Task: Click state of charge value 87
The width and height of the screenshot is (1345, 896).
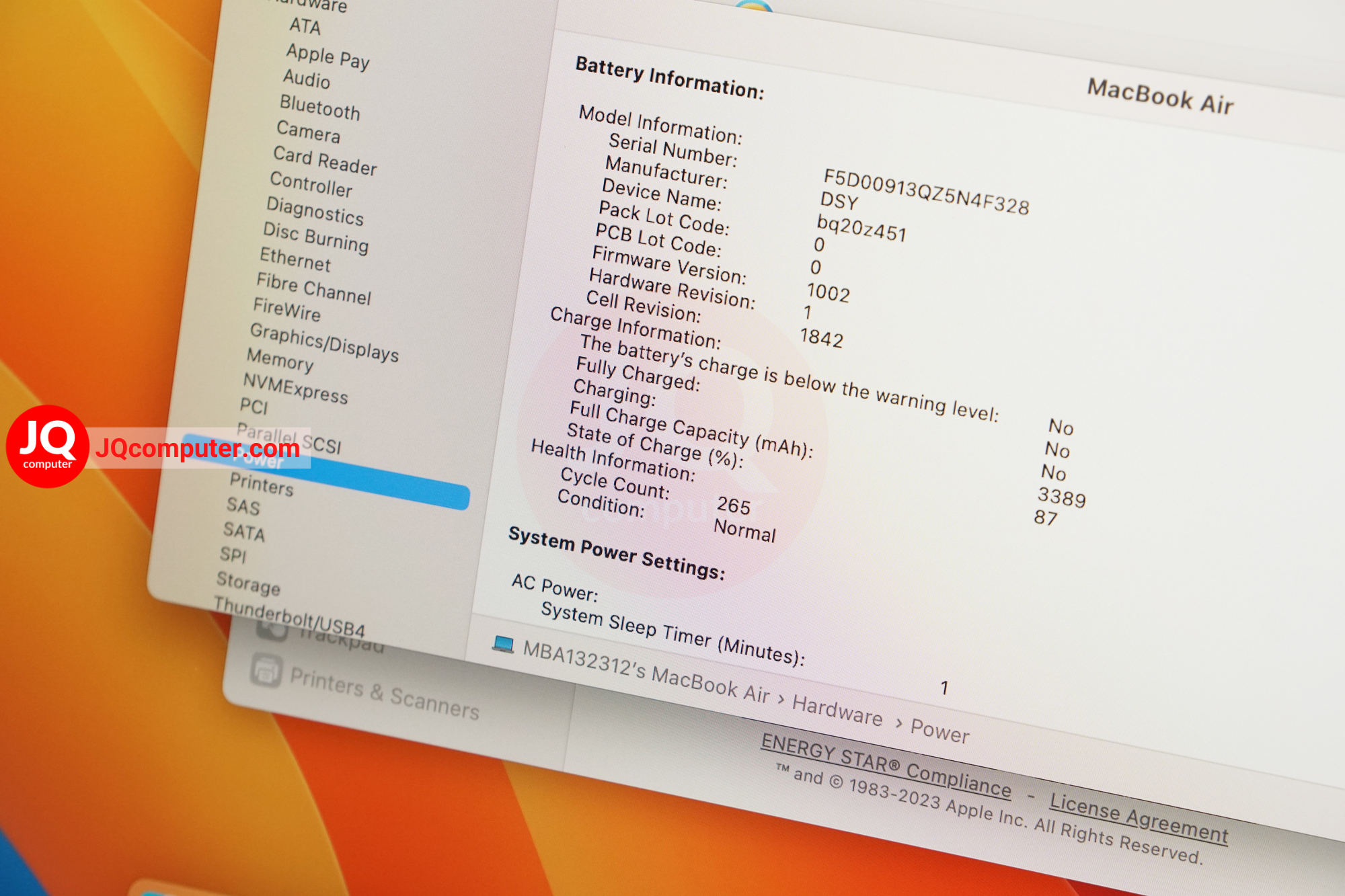Action: coord(1046,517)
